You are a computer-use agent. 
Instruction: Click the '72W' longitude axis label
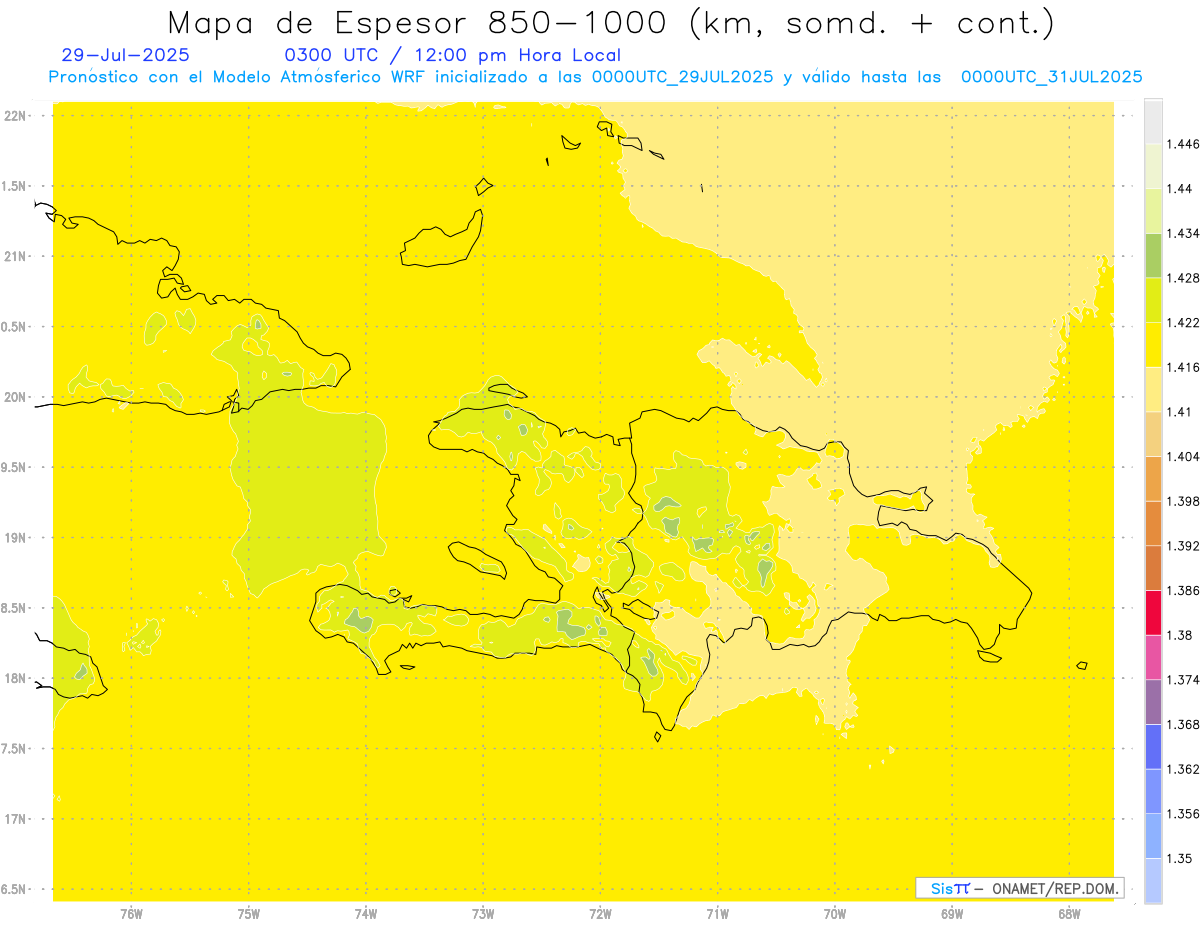coord(601,913)
